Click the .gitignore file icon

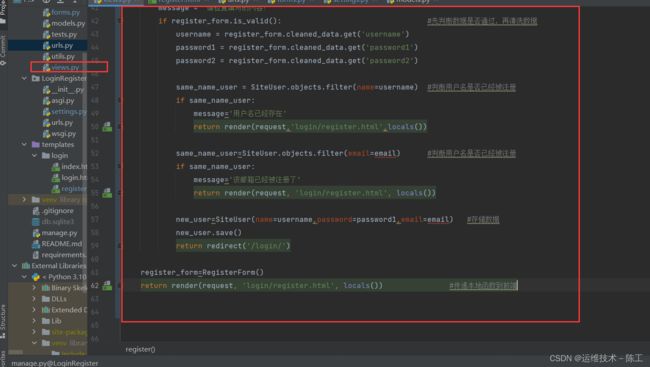36,211
